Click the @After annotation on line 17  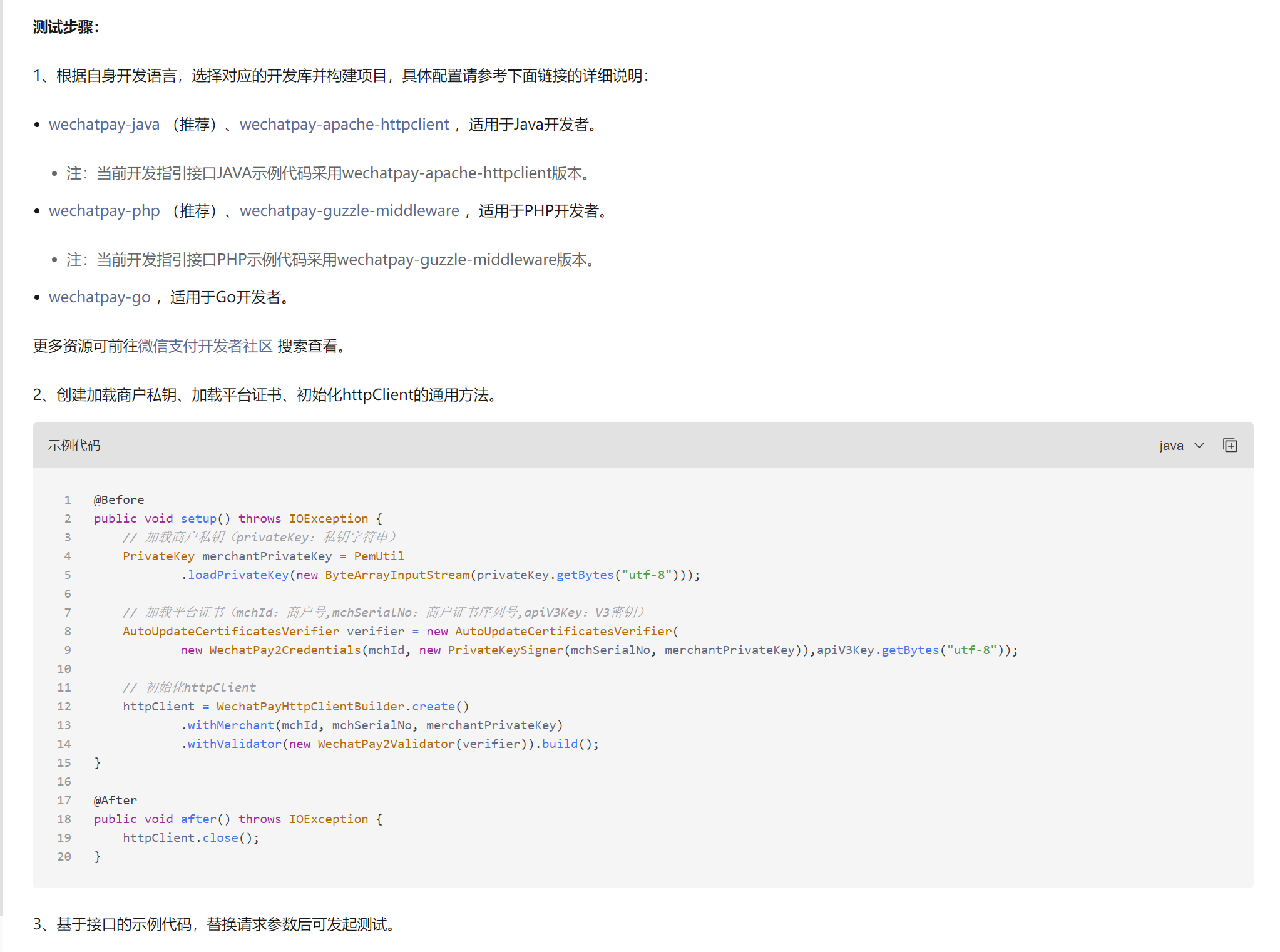(115, 800)
